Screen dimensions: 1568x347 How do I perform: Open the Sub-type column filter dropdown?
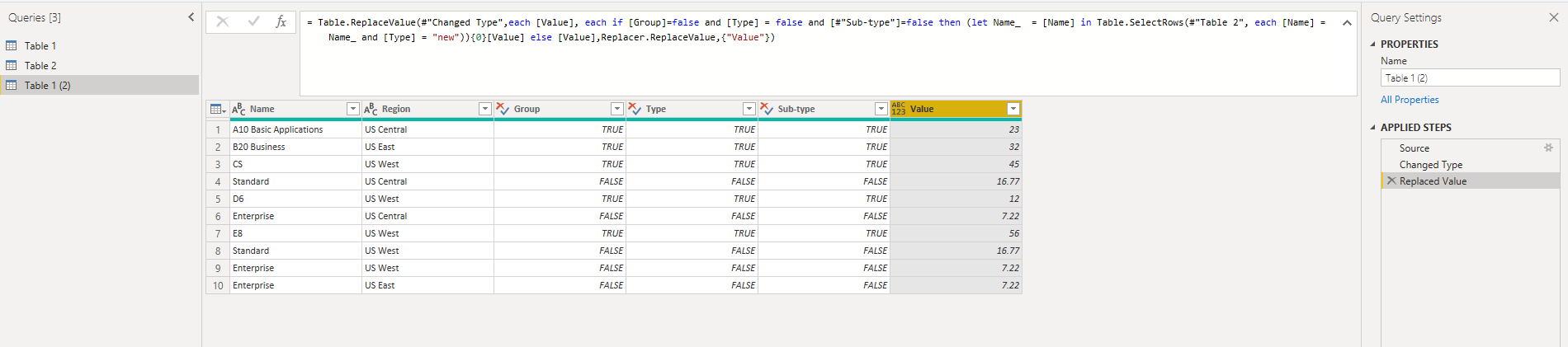click(x=881, y=109)
